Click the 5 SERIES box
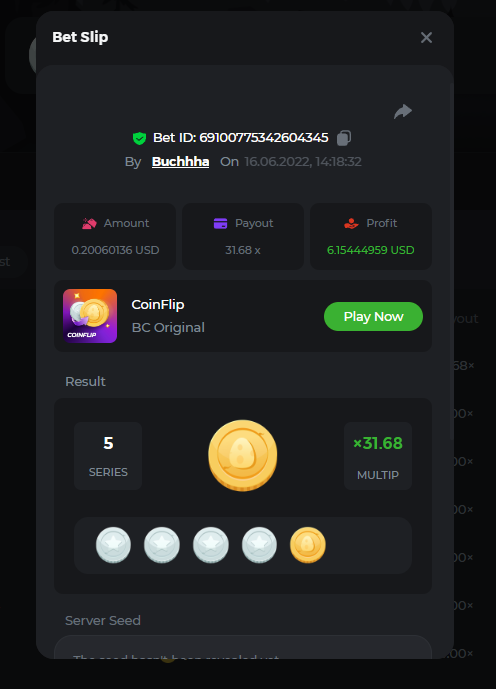The width and height of the screenshot is (496, 689). [108, 456]
